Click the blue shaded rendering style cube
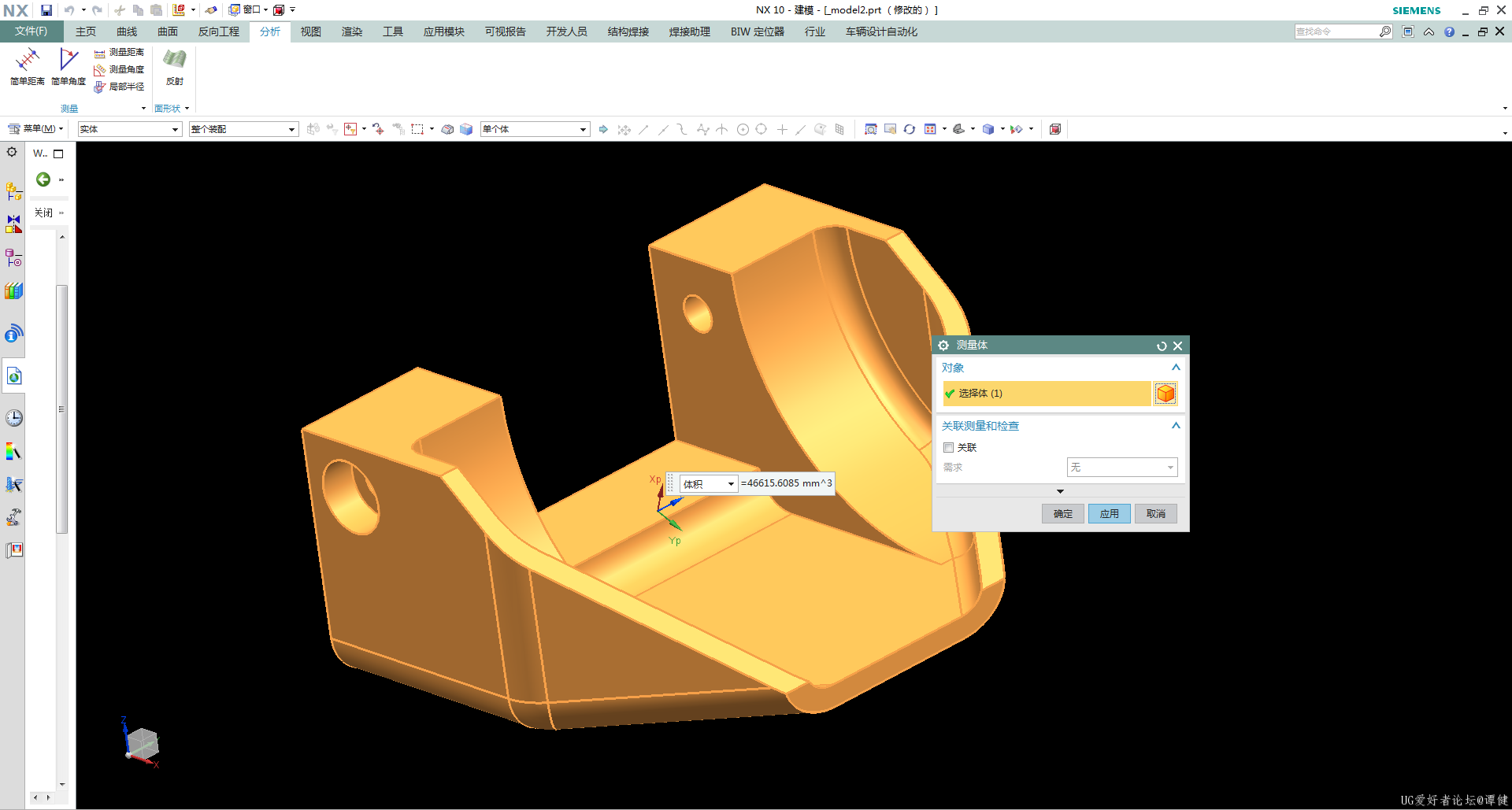 click(988, 129)
